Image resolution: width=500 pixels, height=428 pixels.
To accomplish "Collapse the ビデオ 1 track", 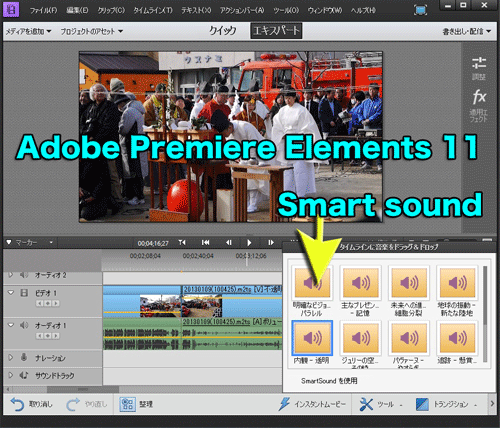I will 11,293.
